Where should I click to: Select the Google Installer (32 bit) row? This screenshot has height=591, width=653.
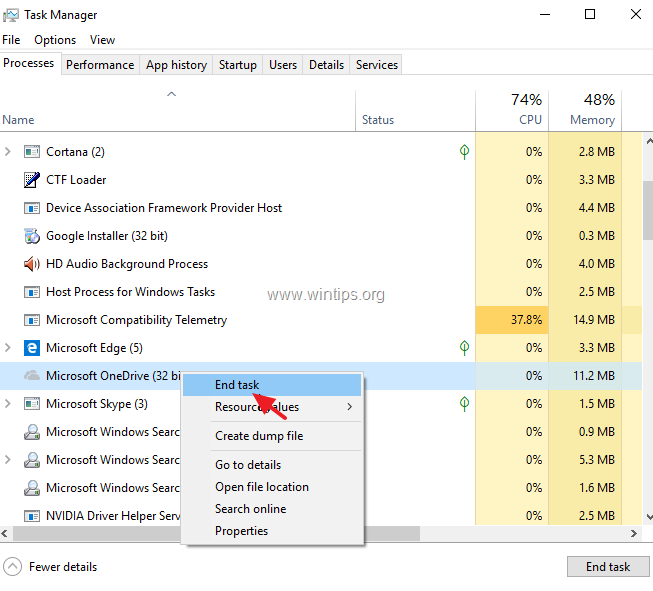(321, 236)
